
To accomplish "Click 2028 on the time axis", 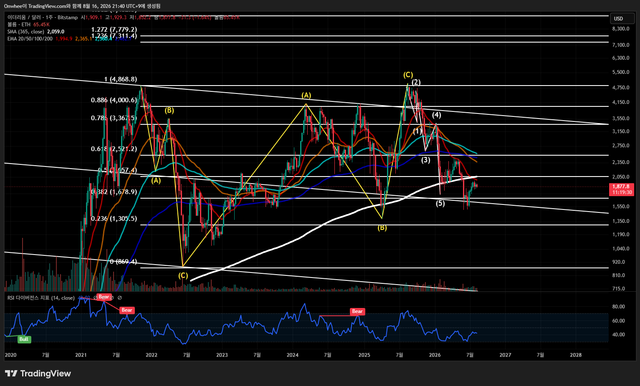I will coord(576,355).
